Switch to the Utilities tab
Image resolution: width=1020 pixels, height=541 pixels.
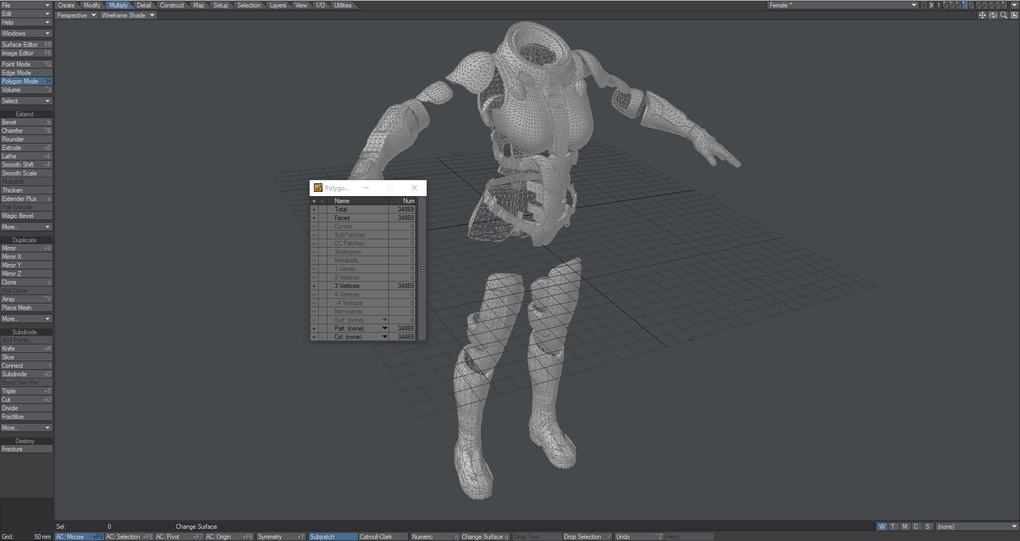[x=343, y=5]
